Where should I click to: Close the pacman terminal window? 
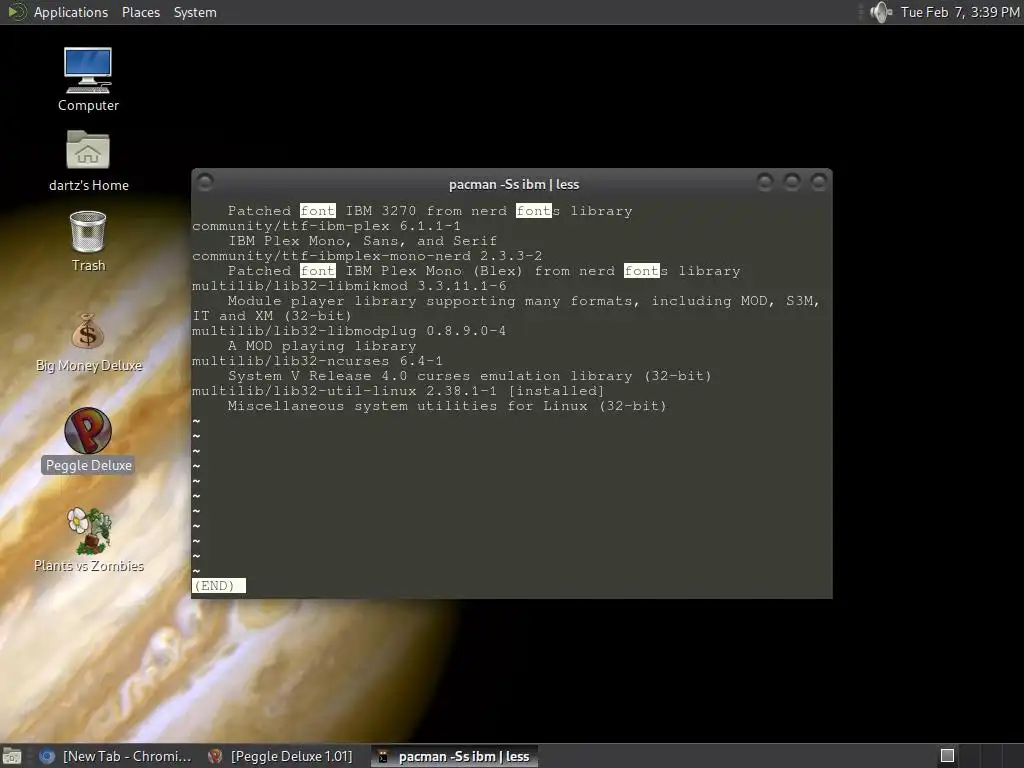point(818,182)
